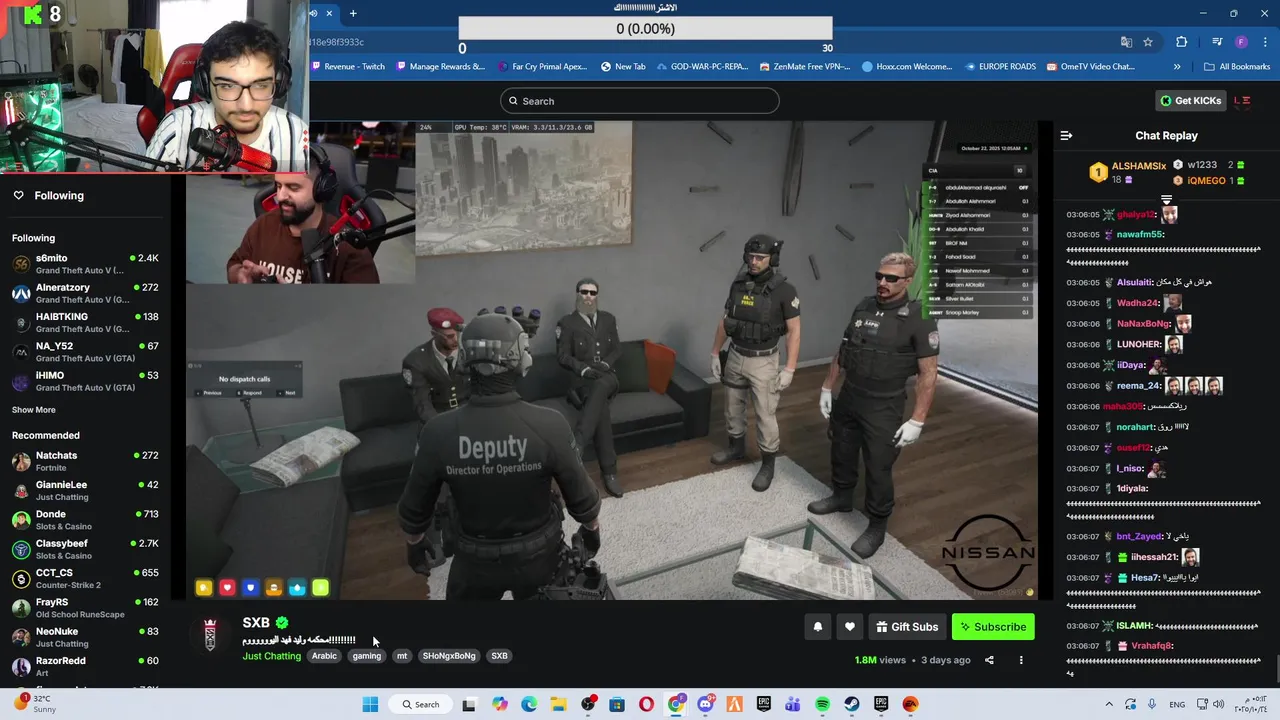Click username ISLAMH in chat
Viewport: 1280px width, 720px height.
1134,626
